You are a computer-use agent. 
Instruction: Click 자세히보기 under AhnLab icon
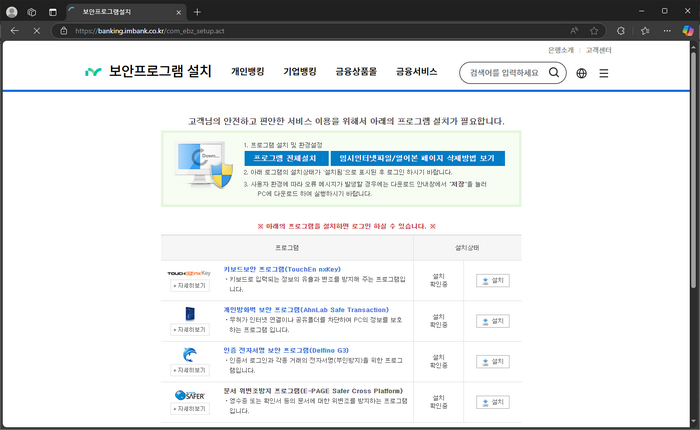(190, 330)
